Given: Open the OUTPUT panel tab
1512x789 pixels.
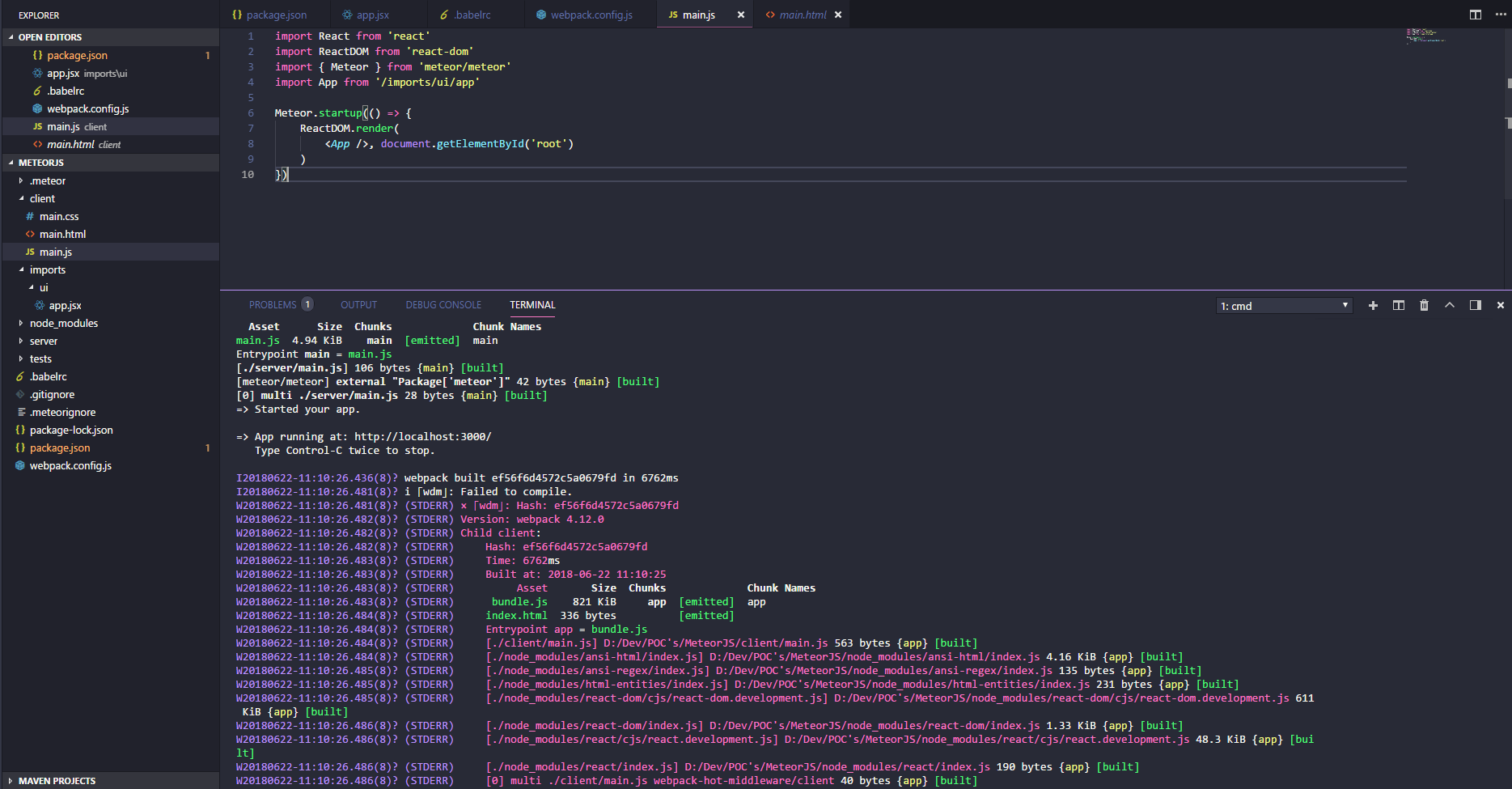Looking at the screenshot, I should [x=358, y=305].
